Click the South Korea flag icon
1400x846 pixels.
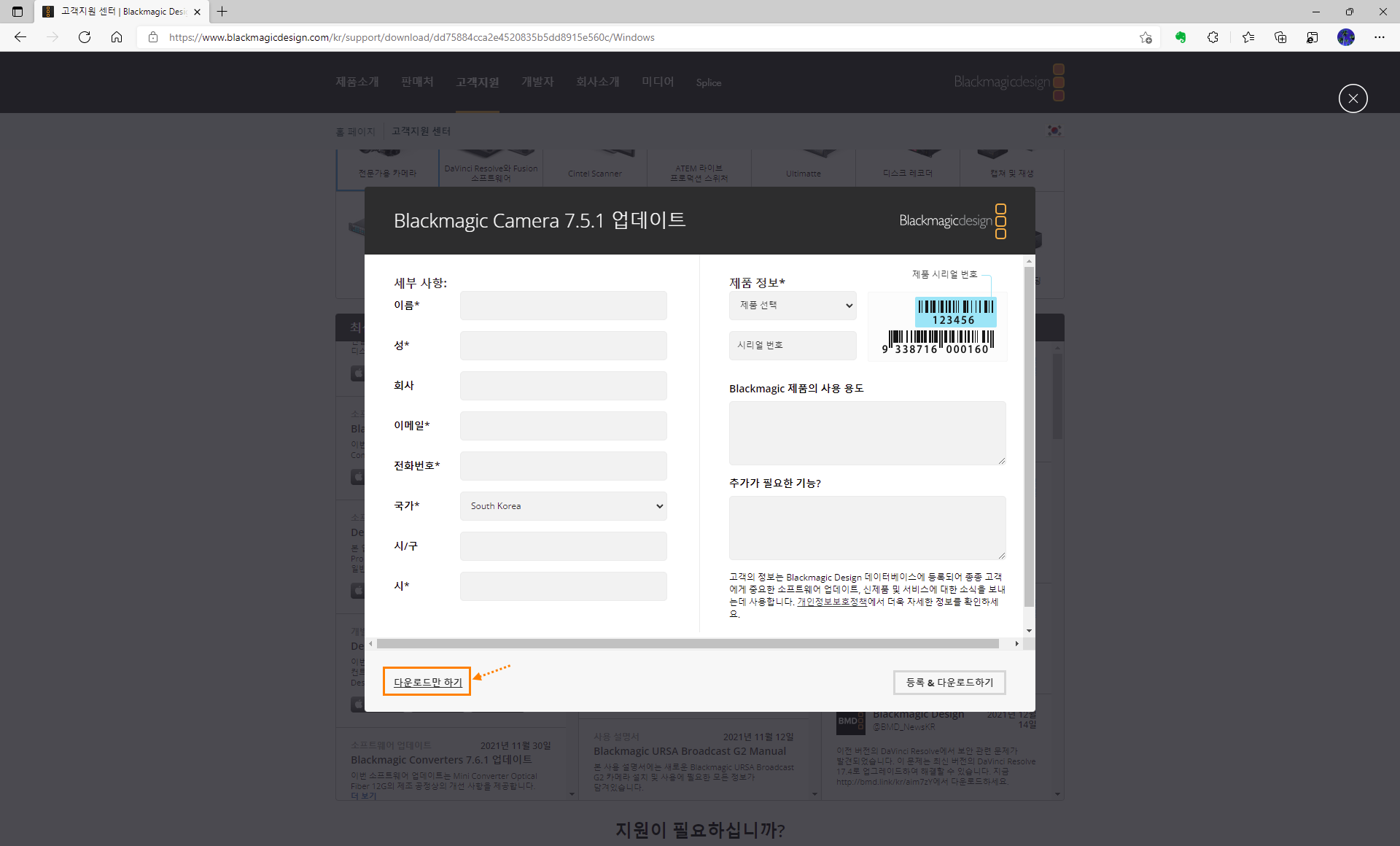[x=1054, y=131]
